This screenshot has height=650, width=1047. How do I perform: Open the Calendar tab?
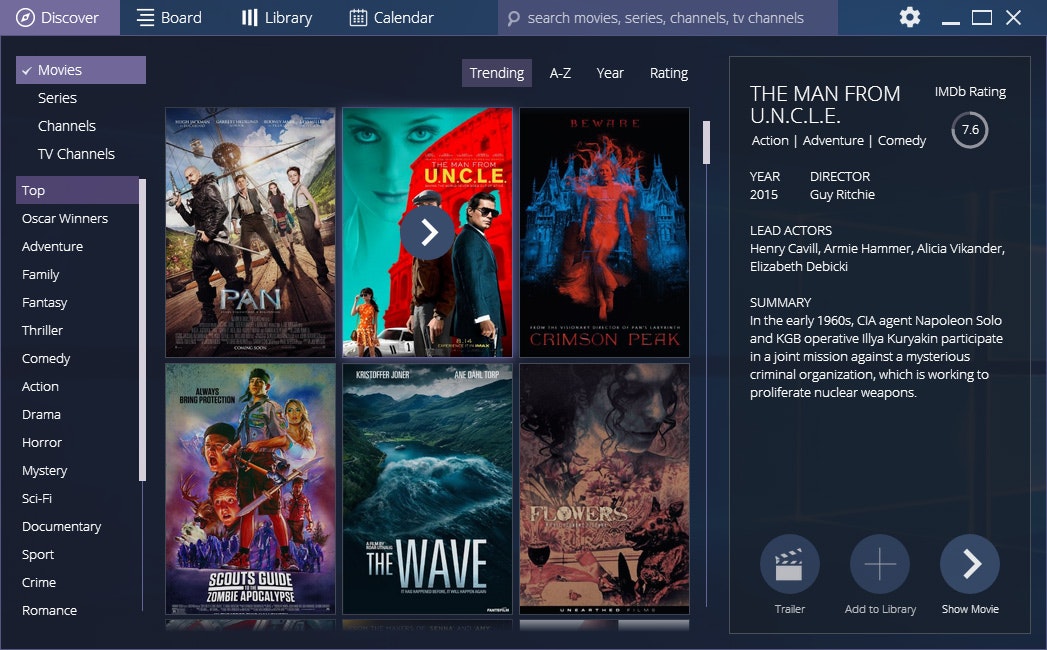[392, 17]
